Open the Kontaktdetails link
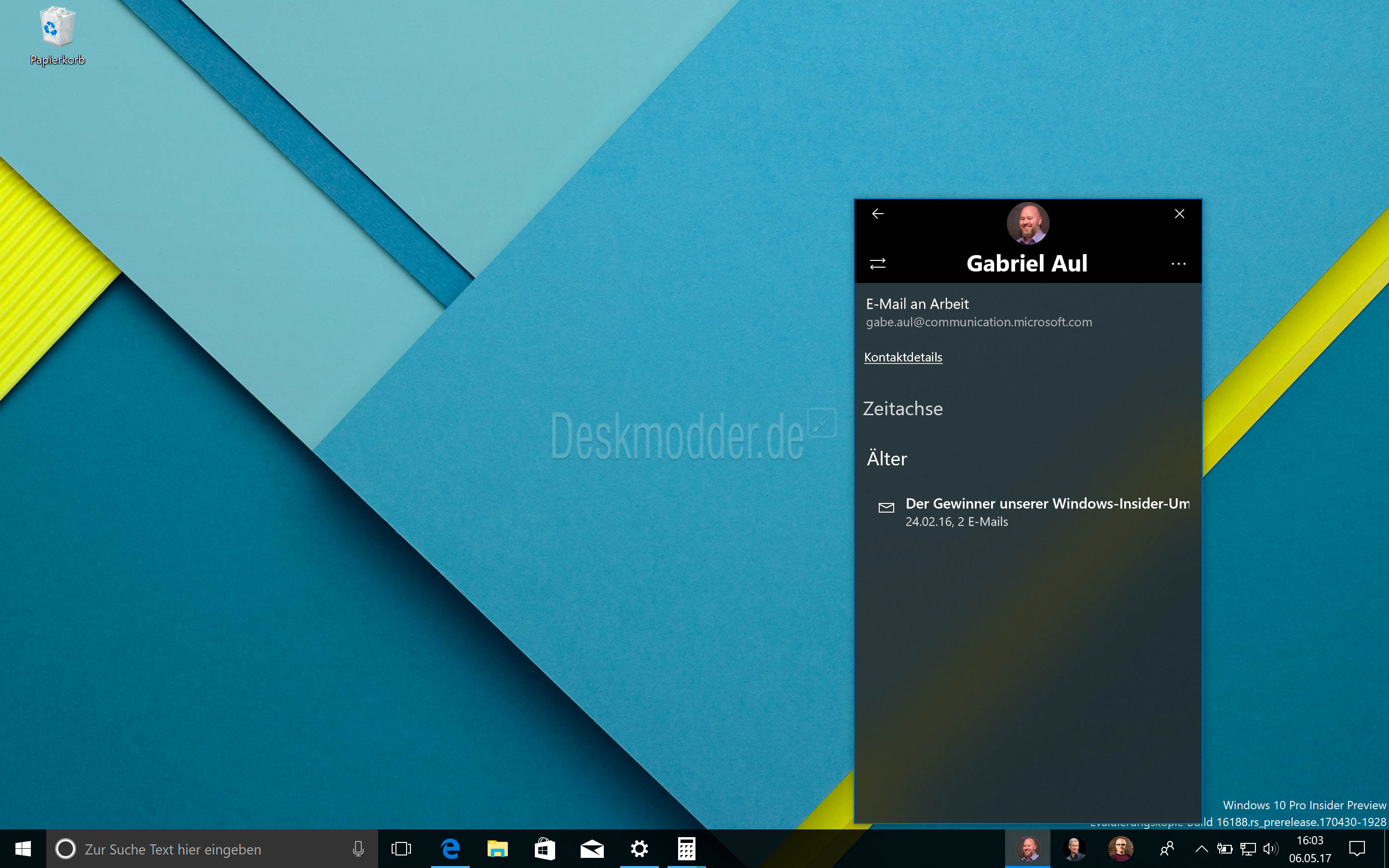1389x868 pixels. pyautogui.click(x=903, y=357)
